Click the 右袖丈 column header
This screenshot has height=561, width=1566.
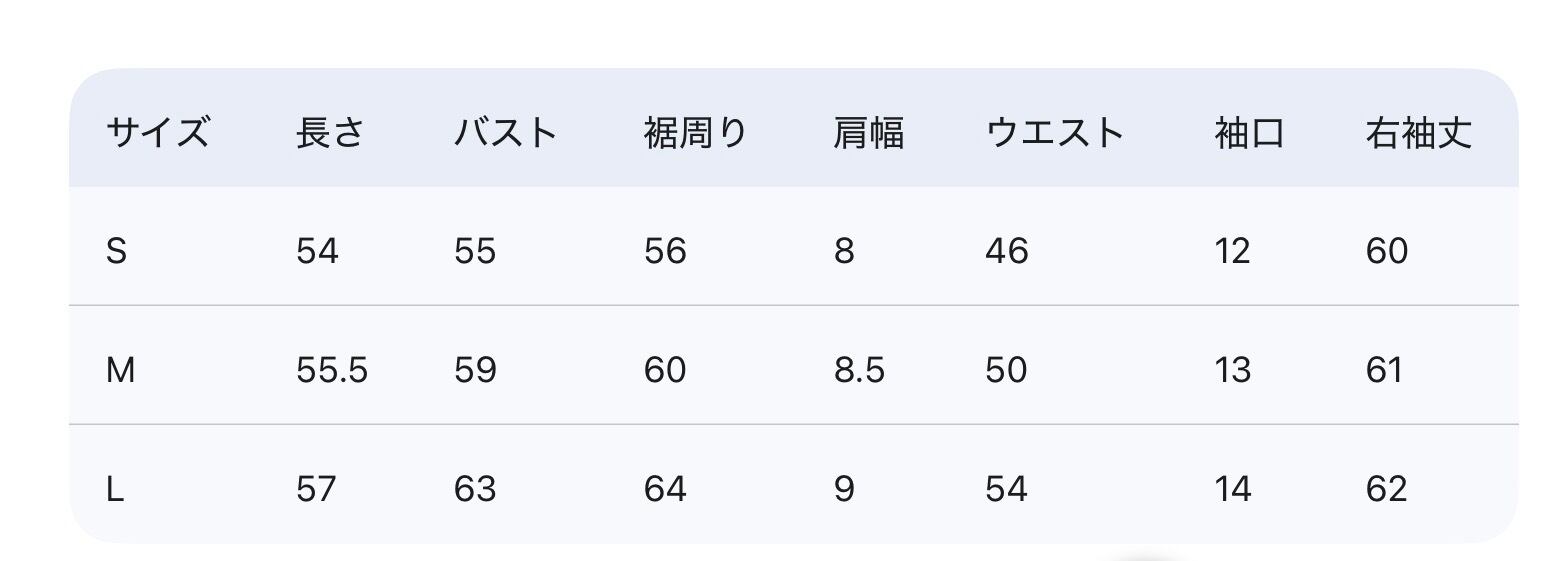point(1418,132)
